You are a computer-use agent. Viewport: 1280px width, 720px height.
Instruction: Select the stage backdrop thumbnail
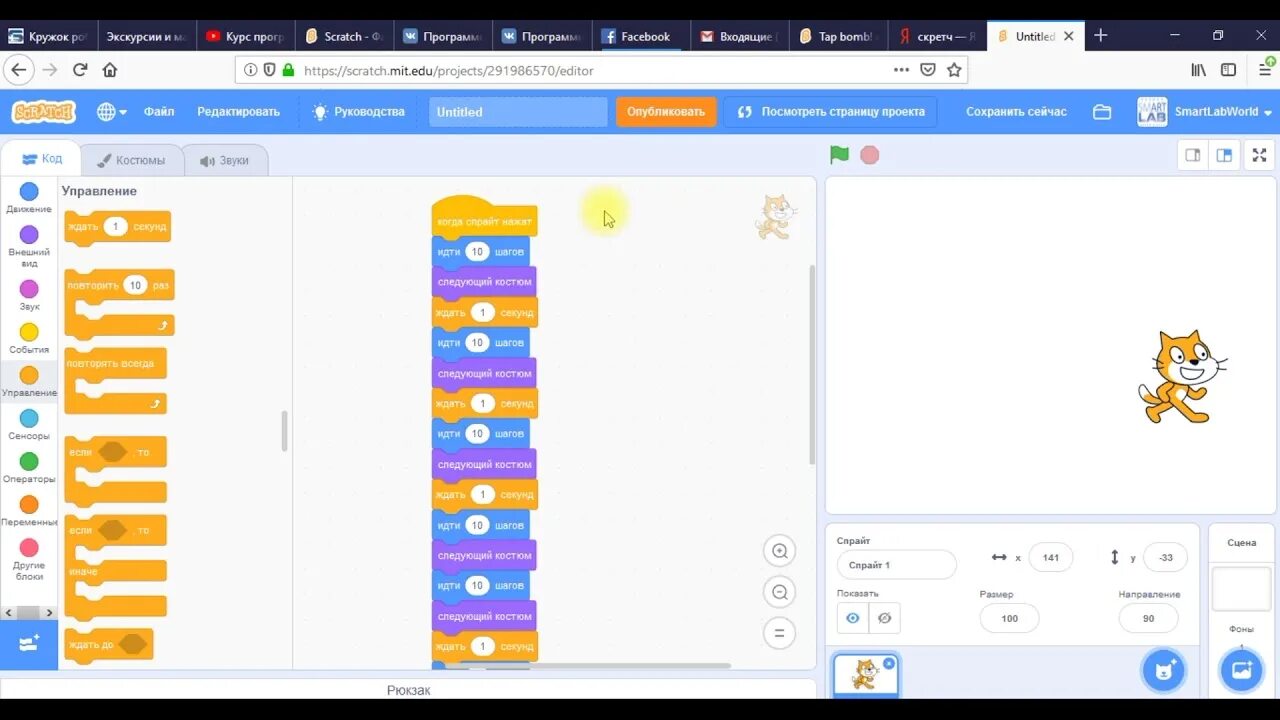coord(1241,588)
